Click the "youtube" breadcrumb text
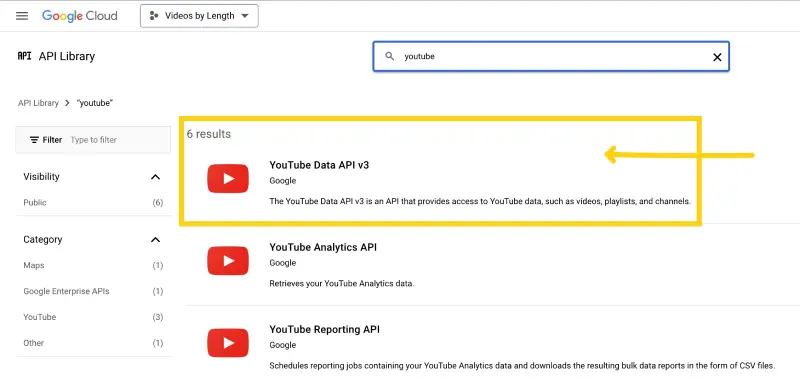The image size is (800, 385). [x=94, y=103]
